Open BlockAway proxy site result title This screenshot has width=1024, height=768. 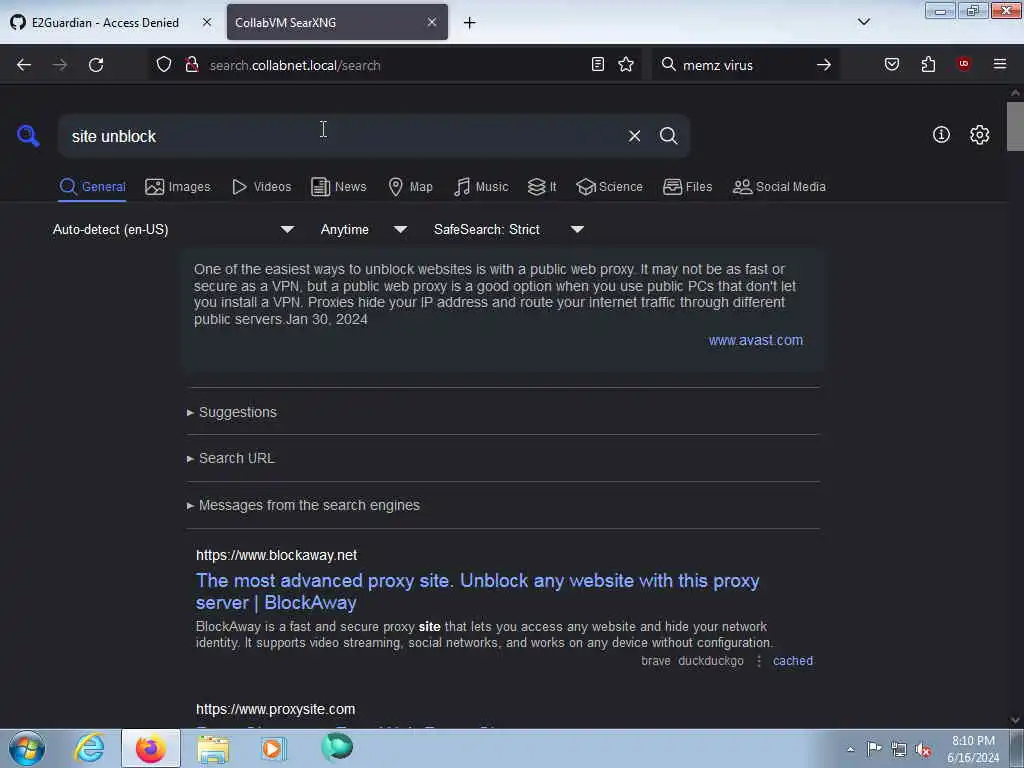click(x=477, y=591)
